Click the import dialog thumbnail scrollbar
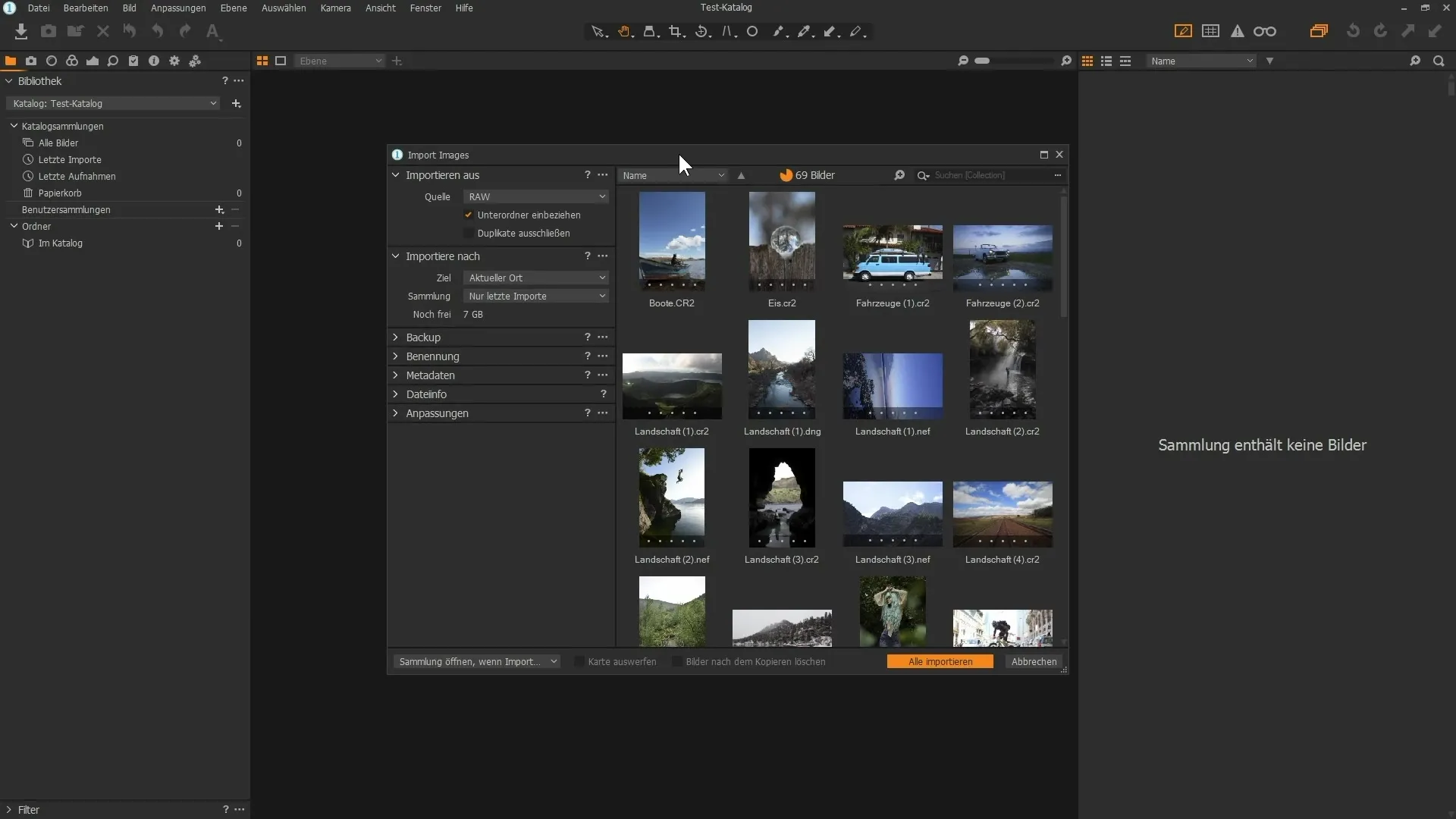1456x819 pixels. click(x=1064, y=256)
